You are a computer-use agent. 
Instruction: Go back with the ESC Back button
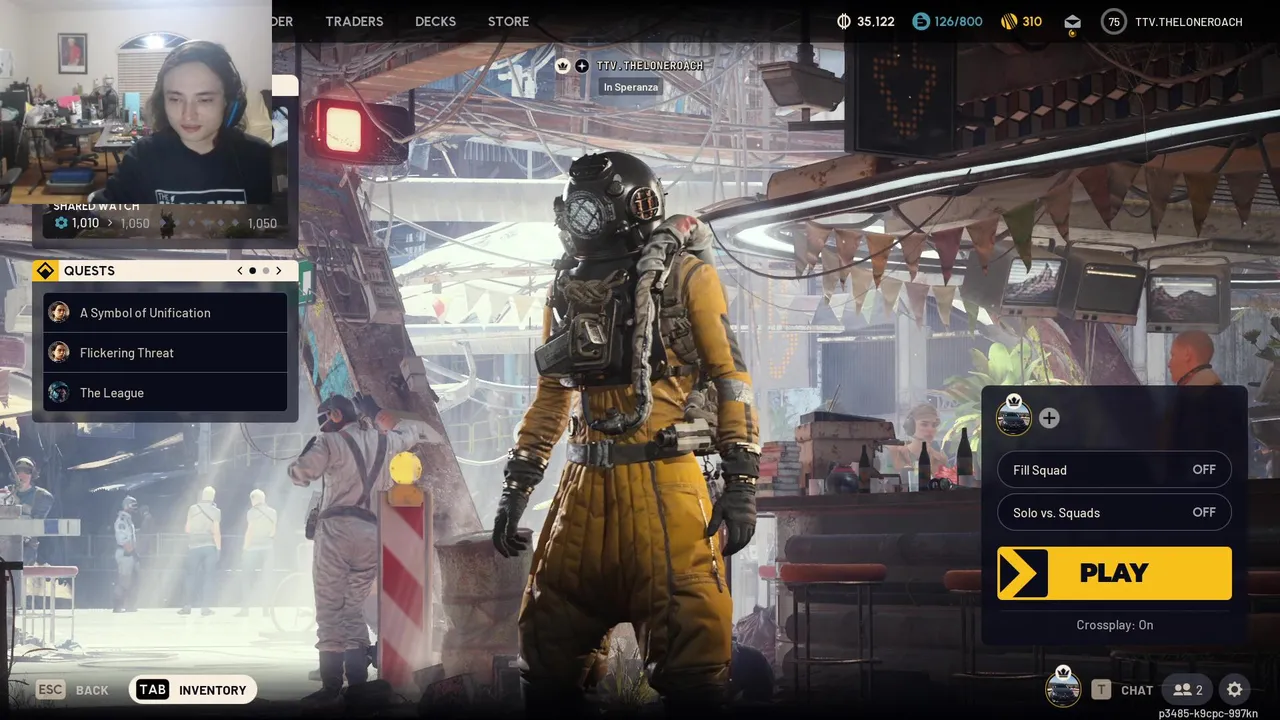tap(73, 690)
